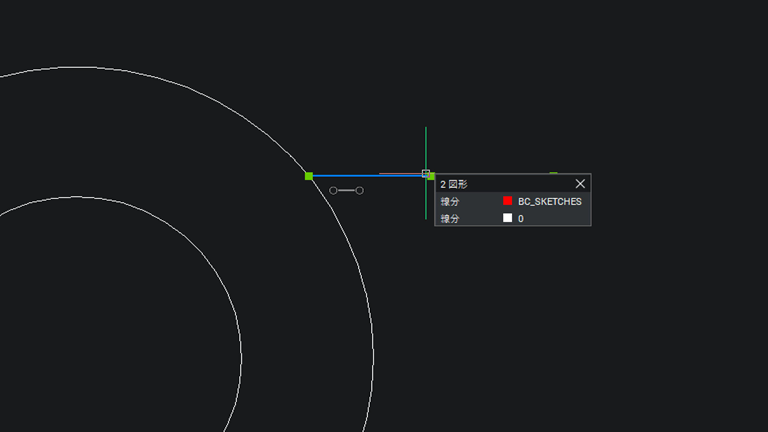Click the 2 图形 popup title
Image resolution: width=768 pixels, height=432 pixels.
454,184
